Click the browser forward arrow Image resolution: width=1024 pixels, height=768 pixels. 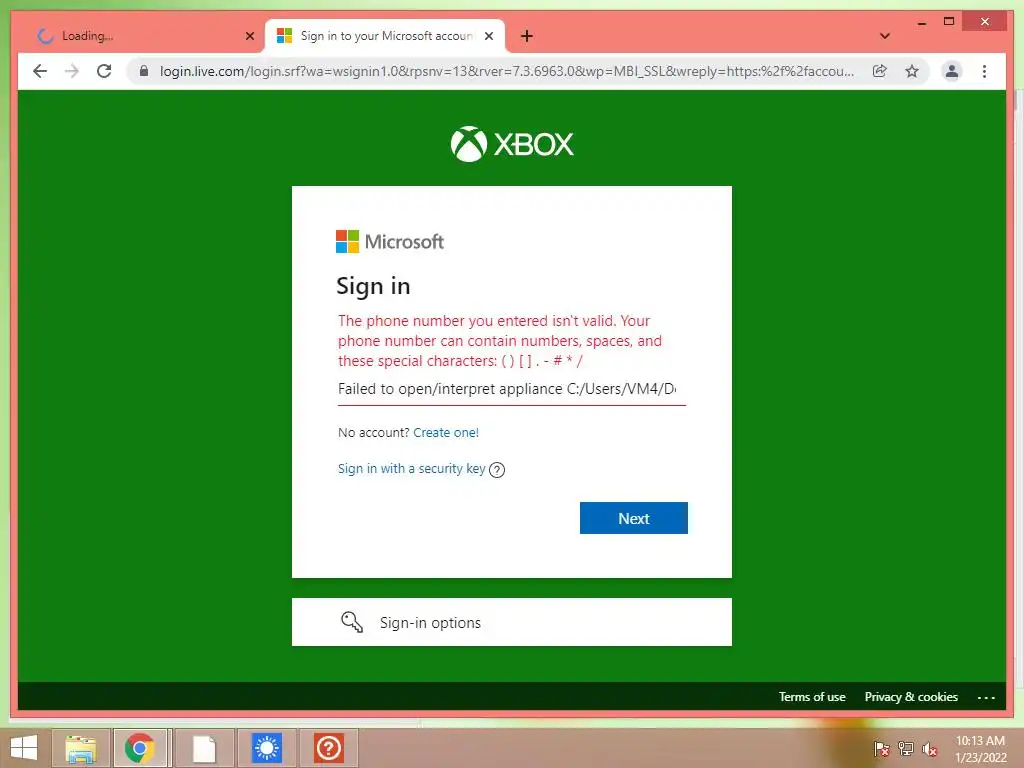[x=72, y=71]
